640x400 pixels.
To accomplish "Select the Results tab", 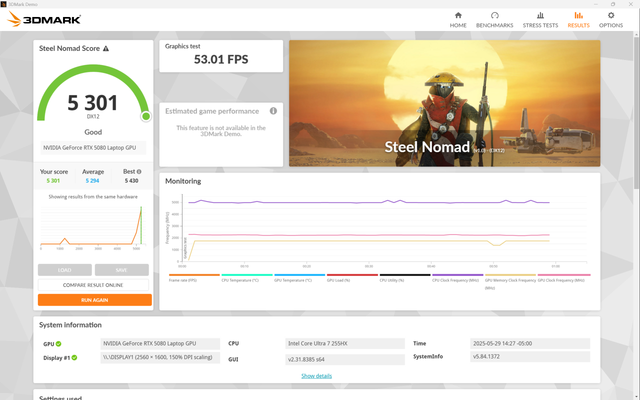I will click(578, 20).
